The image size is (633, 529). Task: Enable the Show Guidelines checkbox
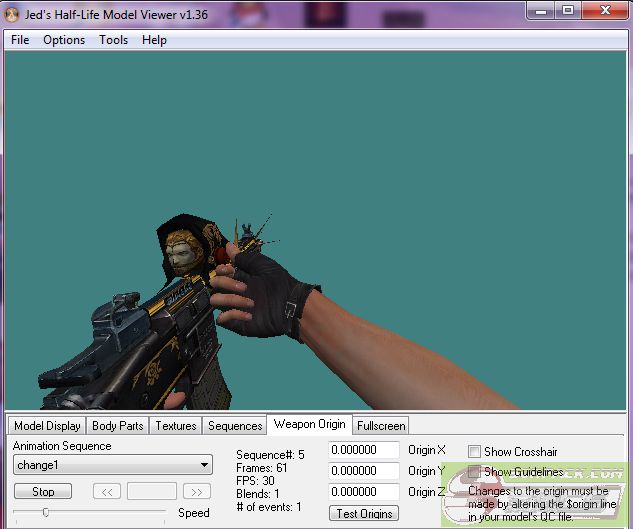pos(474,472)
